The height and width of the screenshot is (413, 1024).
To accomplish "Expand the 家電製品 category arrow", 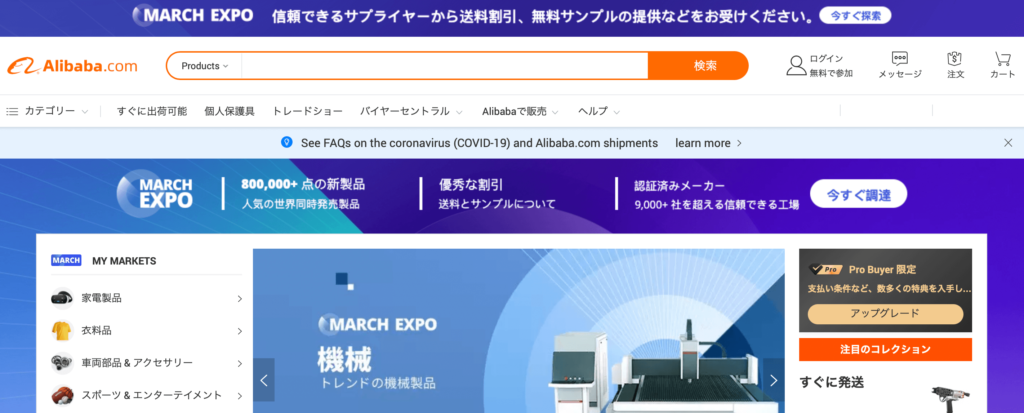I will pyautogui.click(x=239, y=299).
